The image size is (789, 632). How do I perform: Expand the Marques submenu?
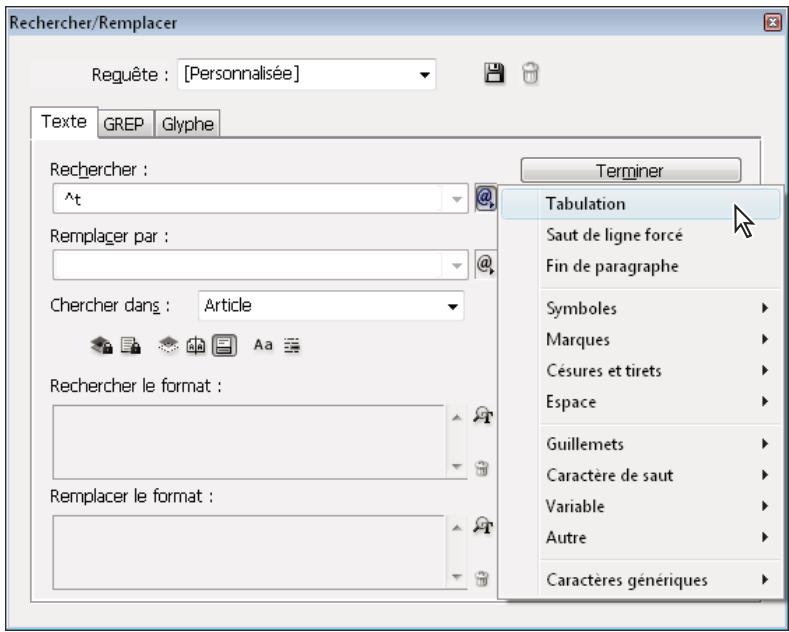(659, 340)
